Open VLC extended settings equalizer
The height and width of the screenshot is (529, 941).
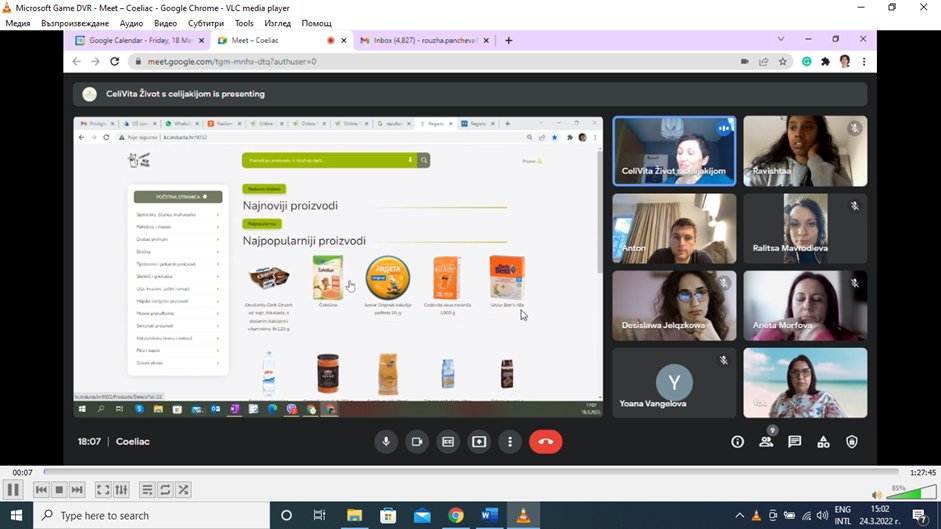click(x=121, y=490)
